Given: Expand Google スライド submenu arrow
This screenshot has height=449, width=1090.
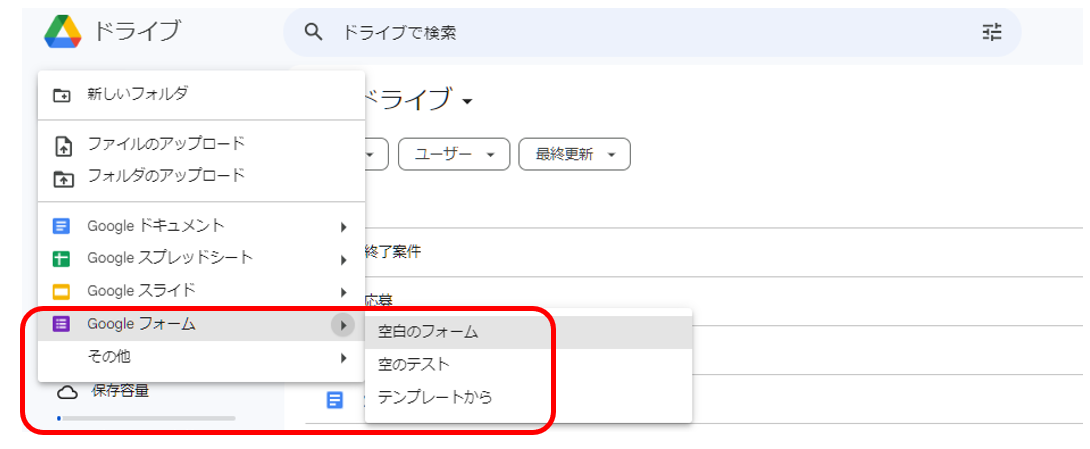Looking at the screenshot, I should click(x=343, y=292).
